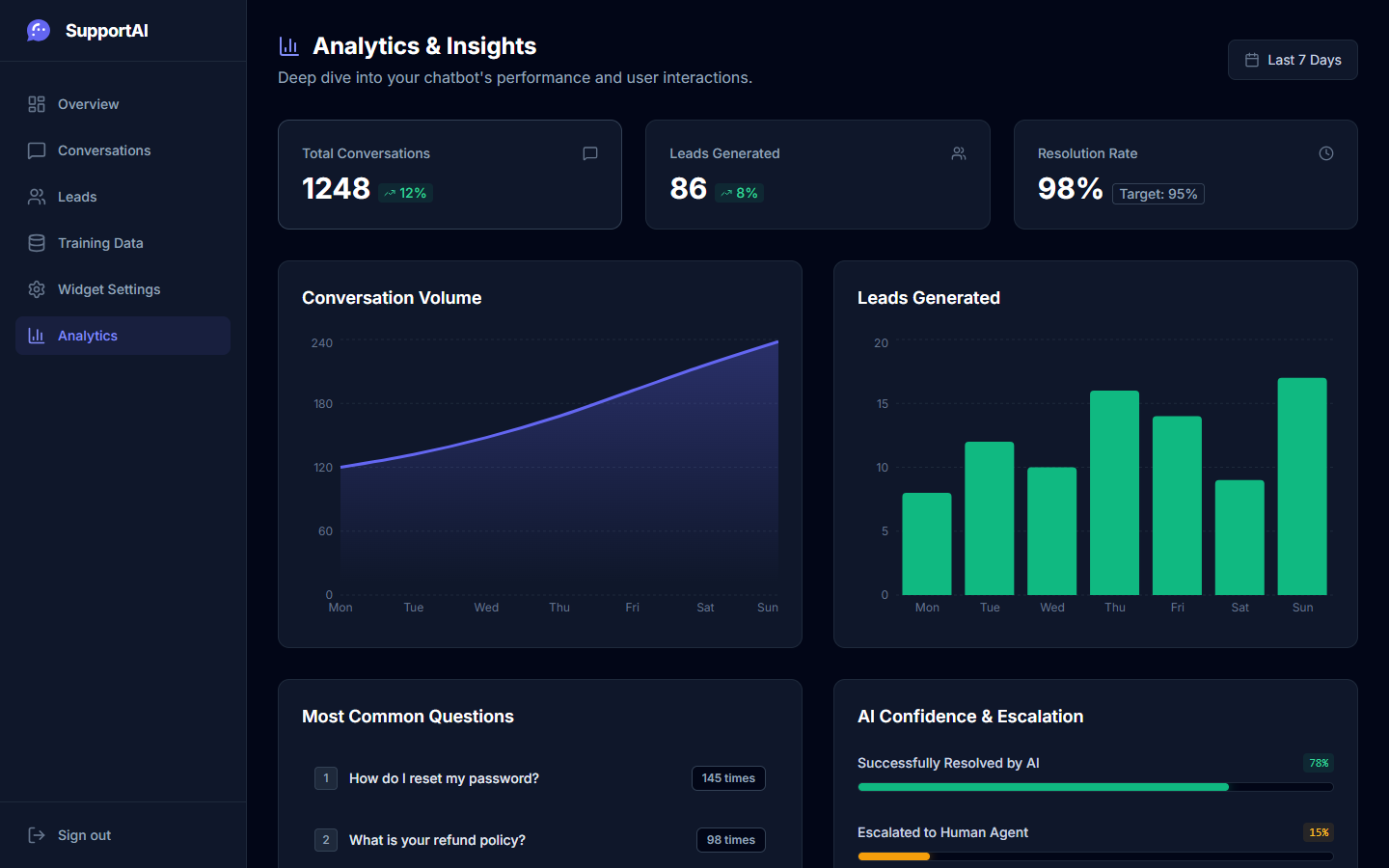Click the Escalated to Human Agent progress bar

click(x=1096, y=856)
